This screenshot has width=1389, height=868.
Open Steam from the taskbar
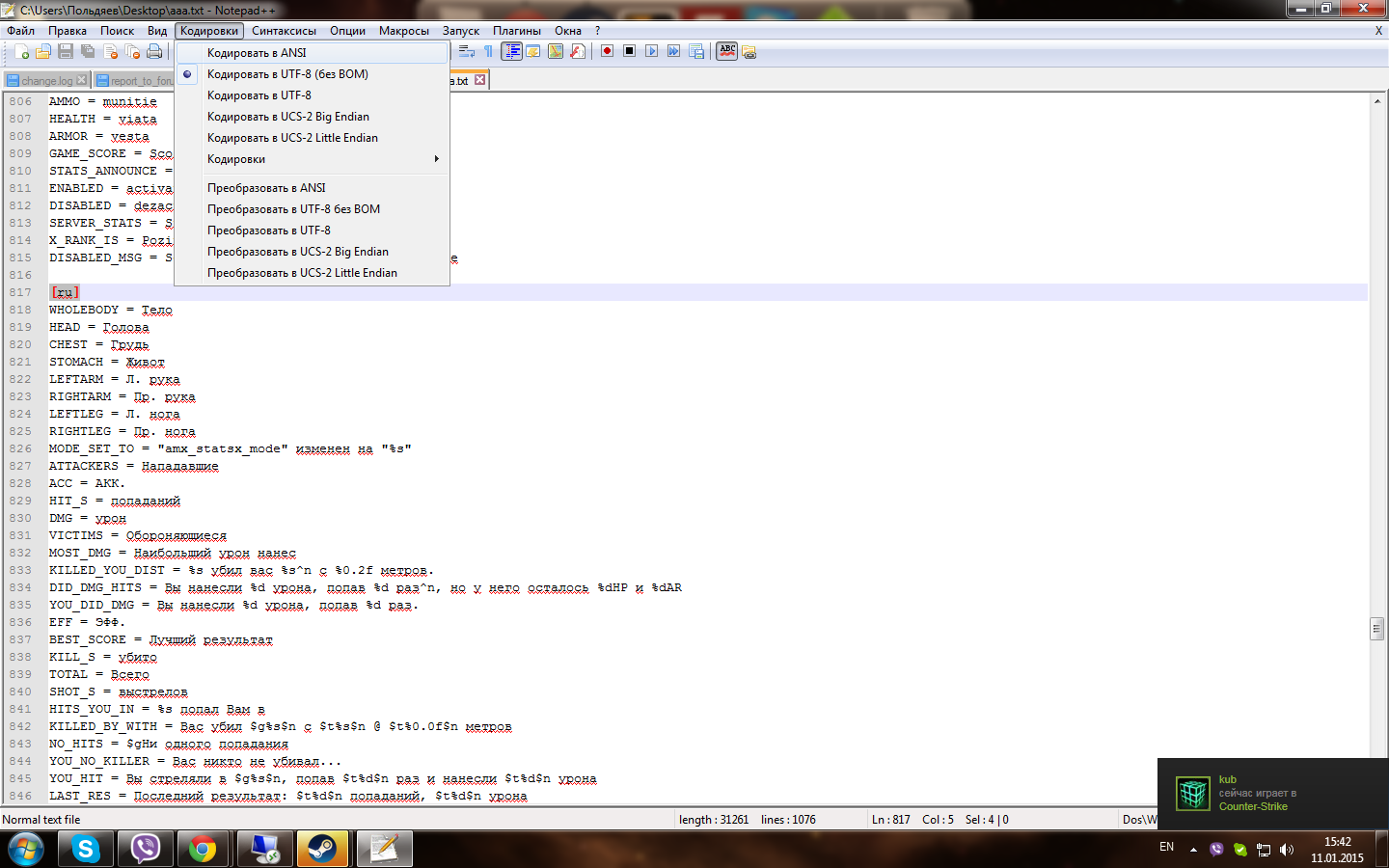[x=321, y=849]
